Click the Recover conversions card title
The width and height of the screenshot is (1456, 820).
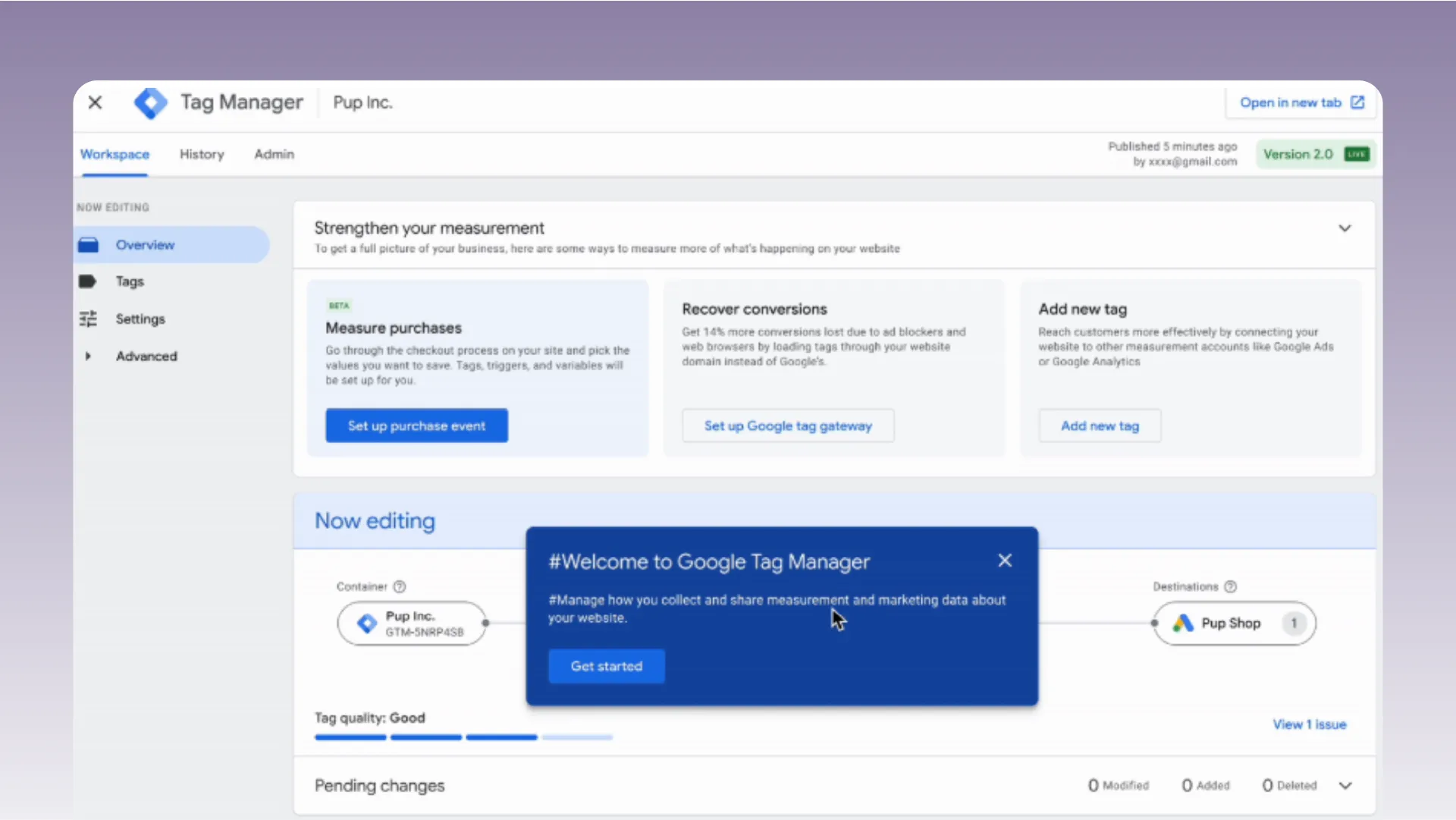(x=755, y=309)
